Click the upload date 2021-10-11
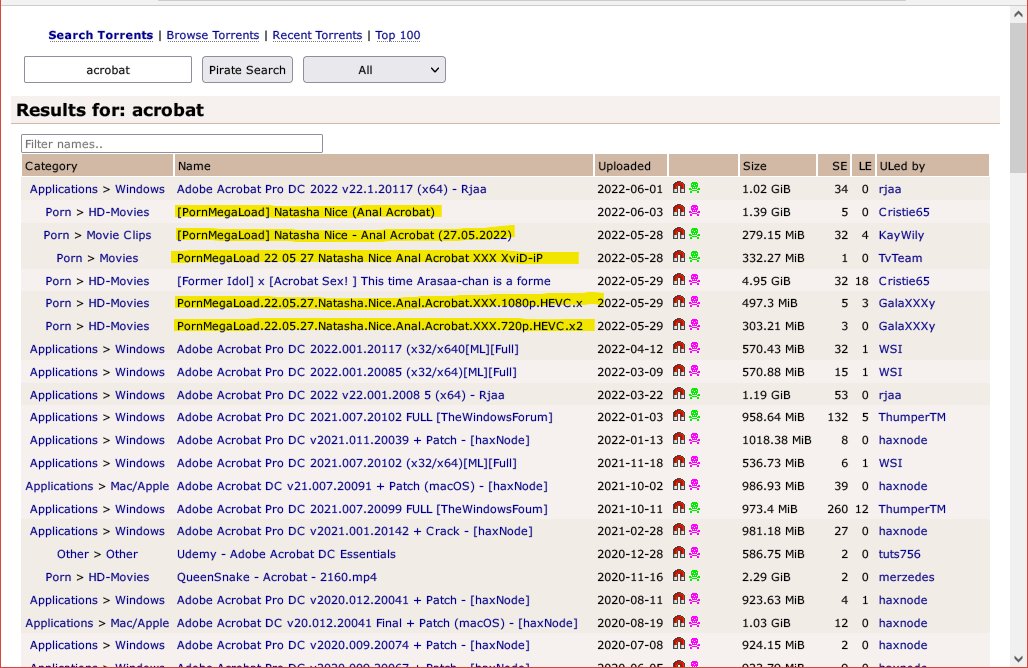Screen dimensions: 1028x668 click(x=630, y=509)
